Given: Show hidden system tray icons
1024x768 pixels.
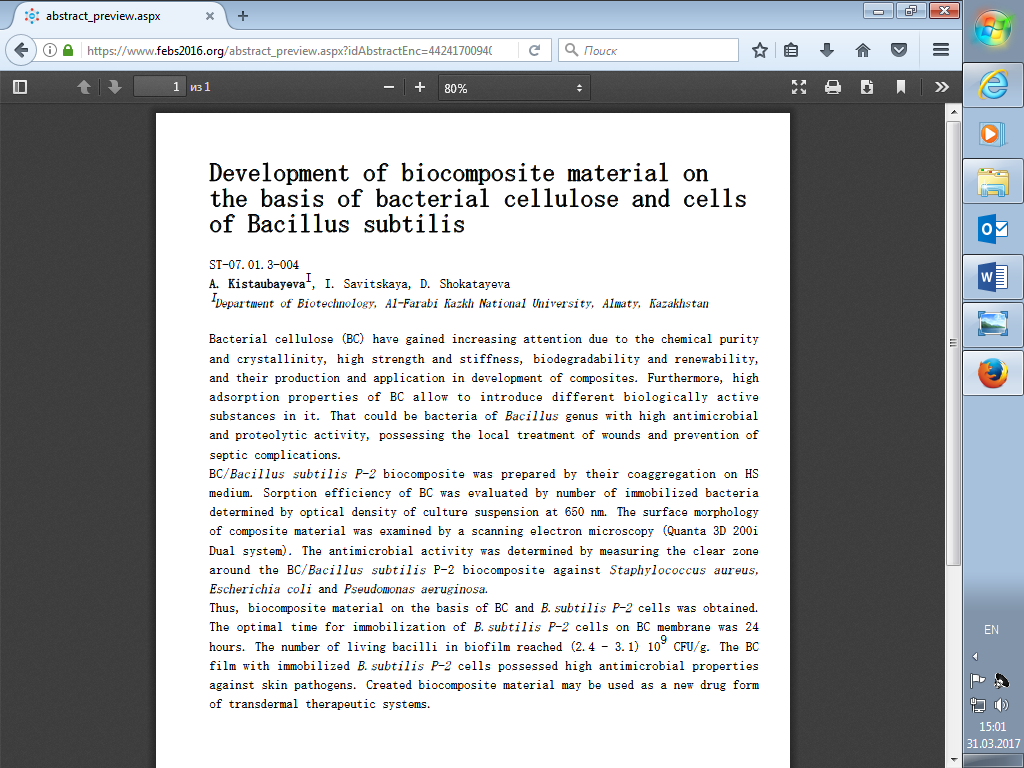Looking at the screenshot, I should pyautogui.click(x=975, y=656).
